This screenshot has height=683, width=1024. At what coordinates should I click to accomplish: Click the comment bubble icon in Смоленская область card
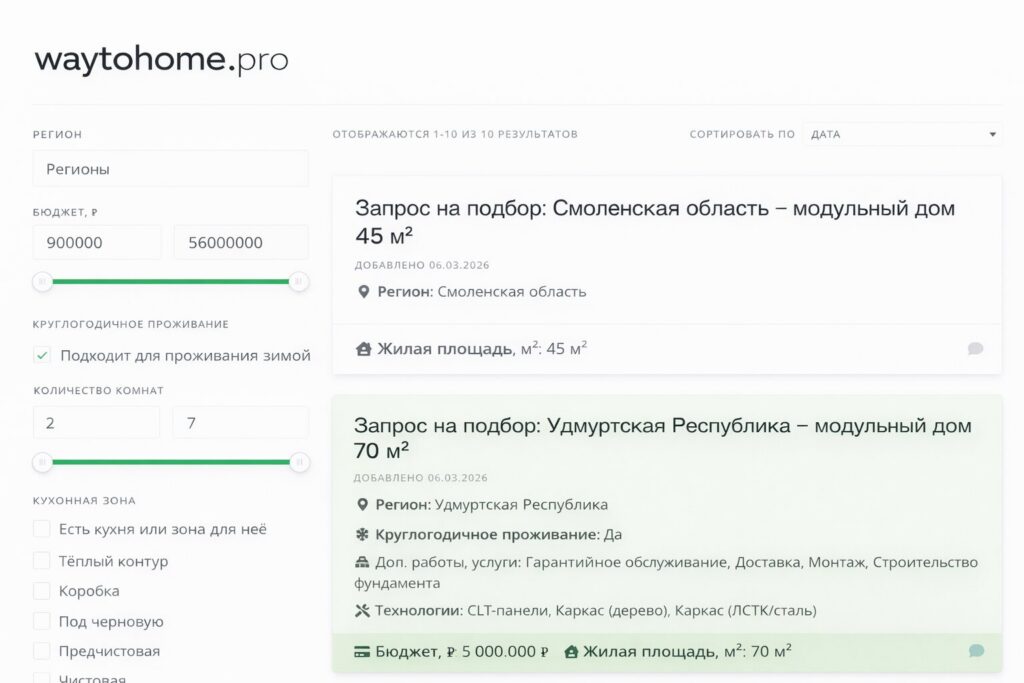point(975,349)
